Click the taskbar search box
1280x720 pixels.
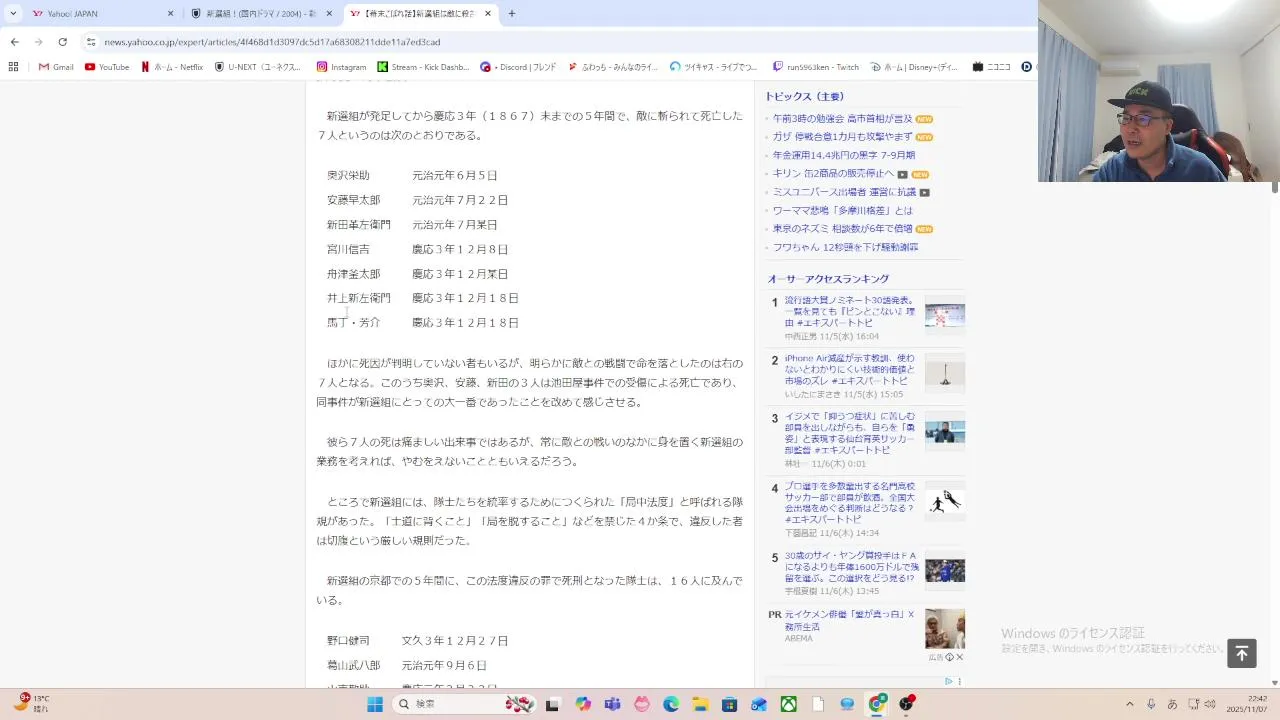pos(465,704)
